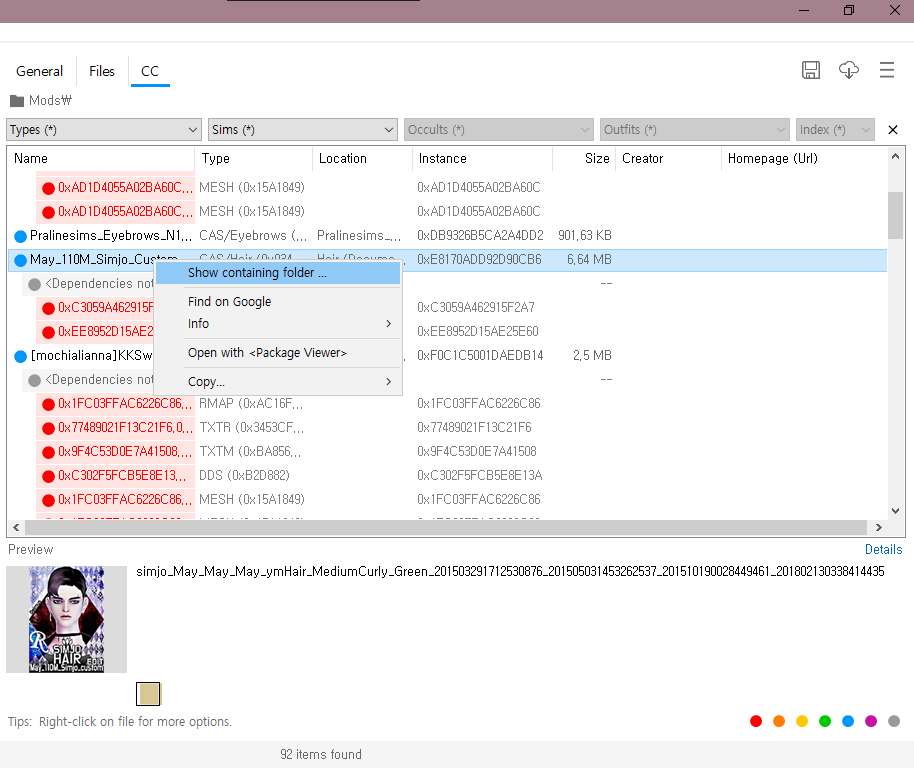Click red dot beside 0xEE8952D15AE2 row

(48, 332)
